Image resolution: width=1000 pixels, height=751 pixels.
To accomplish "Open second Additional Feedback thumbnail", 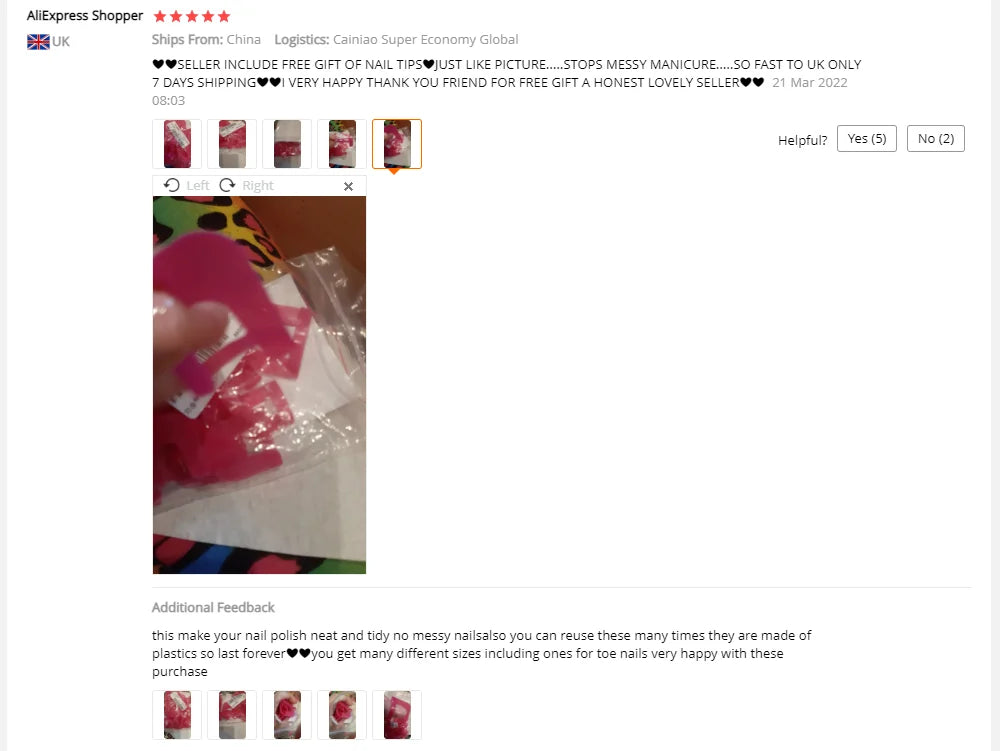I will point(232,715).
